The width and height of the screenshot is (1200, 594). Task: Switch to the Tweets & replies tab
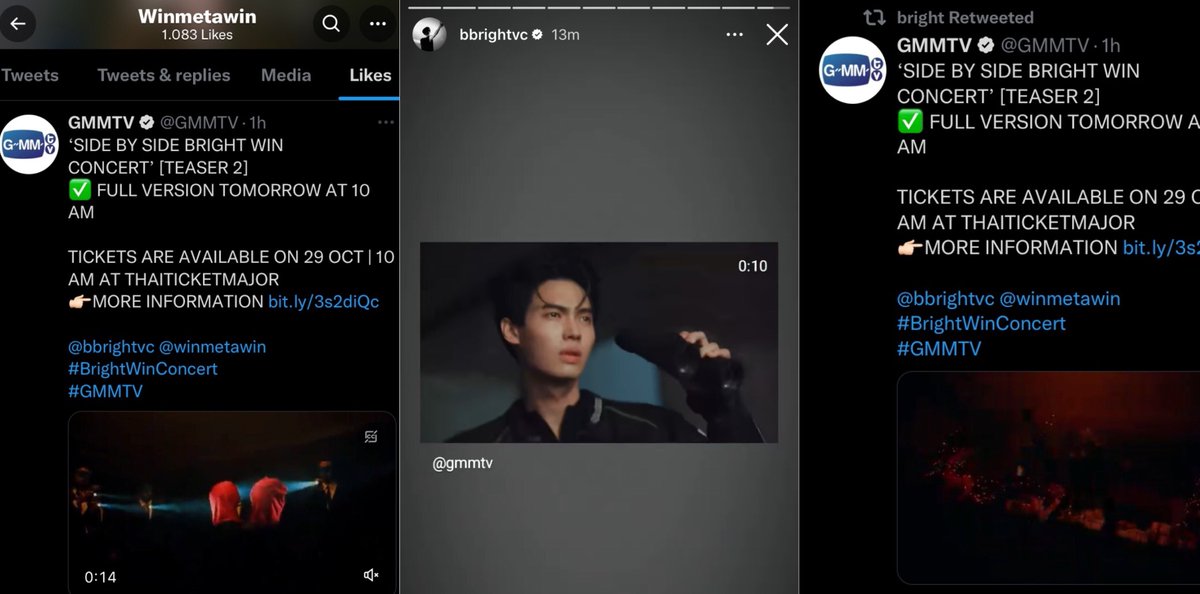[164, 75]
